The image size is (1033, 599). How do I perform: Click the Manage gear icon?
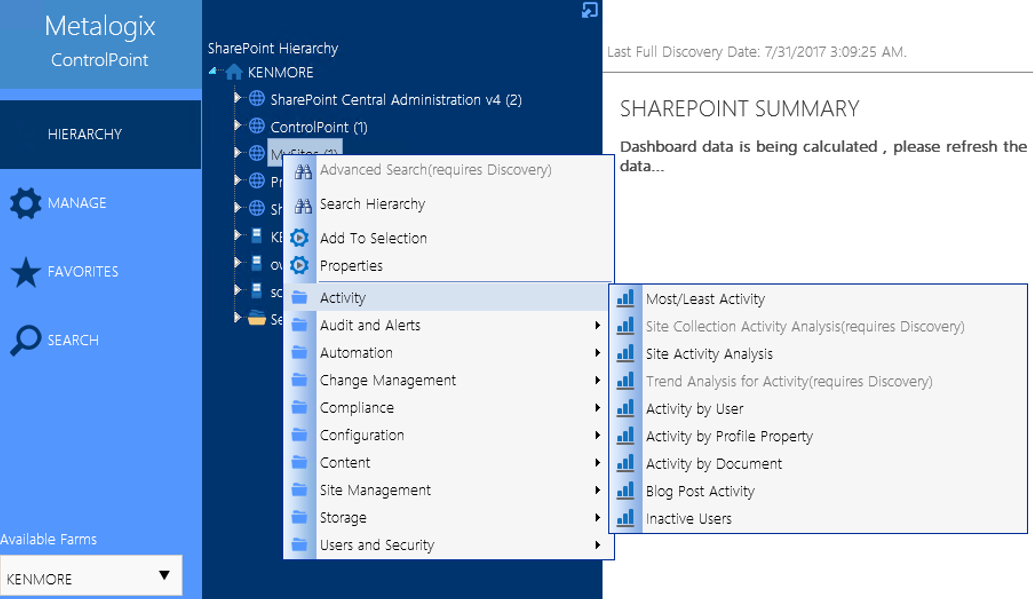(x=26, y=203)
